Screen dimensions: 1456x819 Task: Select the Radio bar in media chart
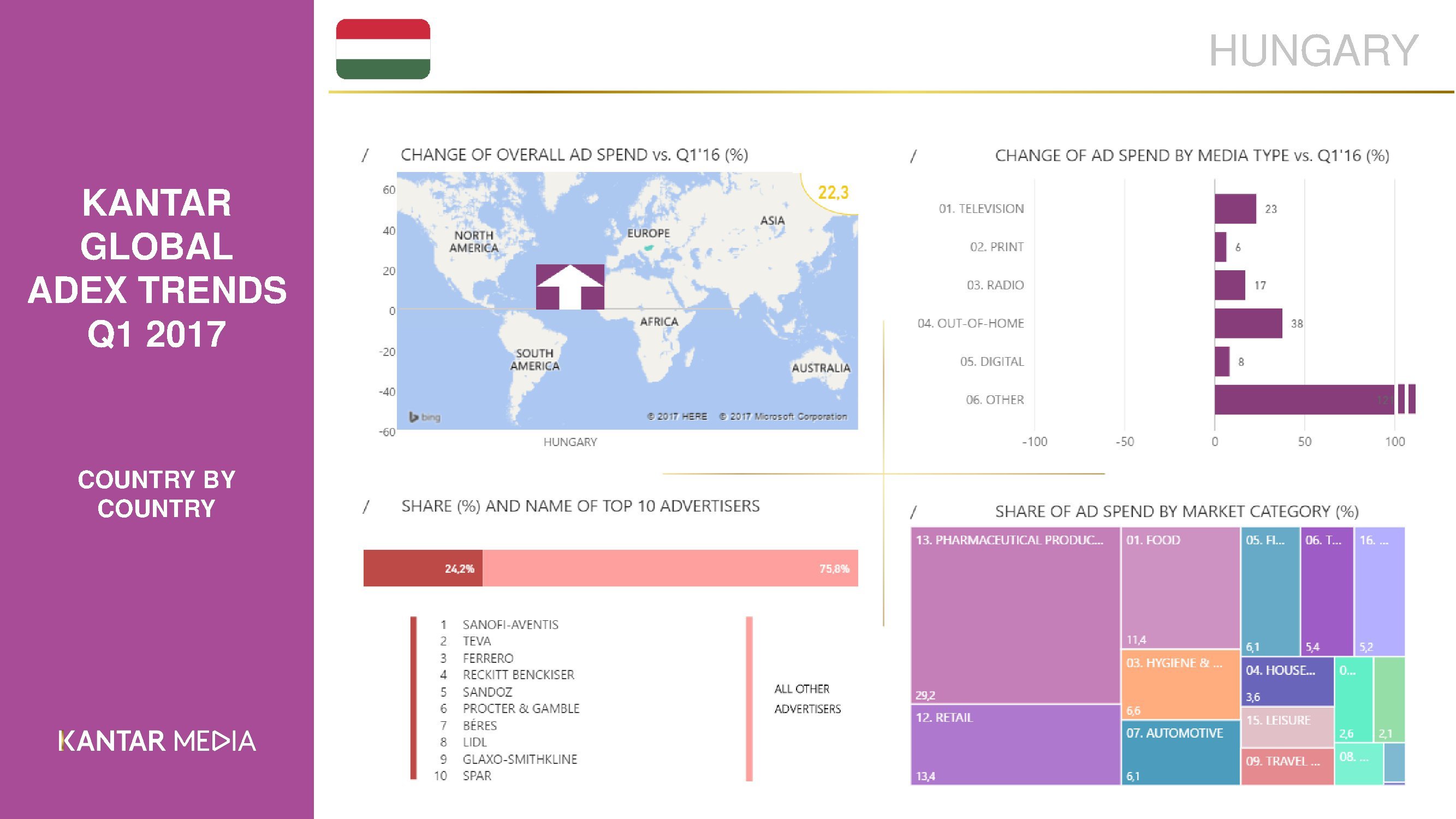[x=1230, y=285]
